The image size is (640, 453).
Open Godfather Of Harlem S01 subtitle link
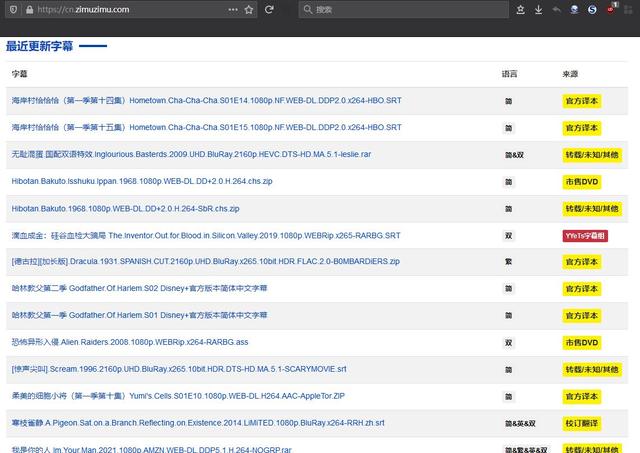tap(139, 315)
